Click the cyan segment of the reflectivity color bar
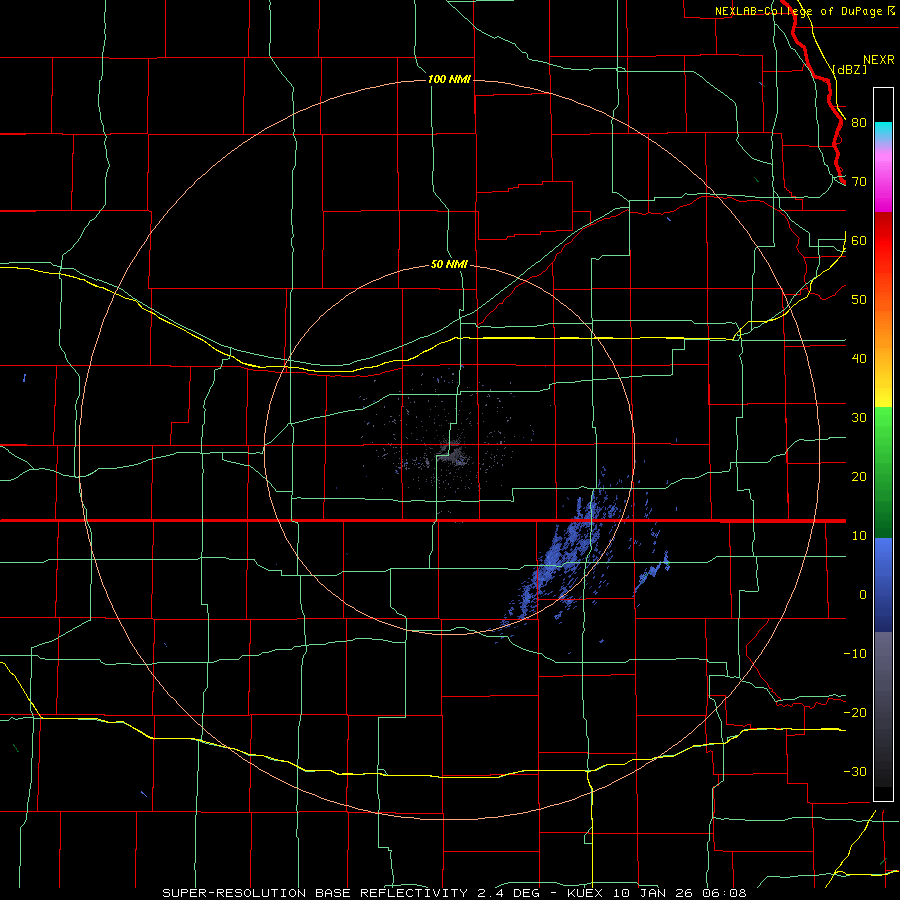 [883, 132]
